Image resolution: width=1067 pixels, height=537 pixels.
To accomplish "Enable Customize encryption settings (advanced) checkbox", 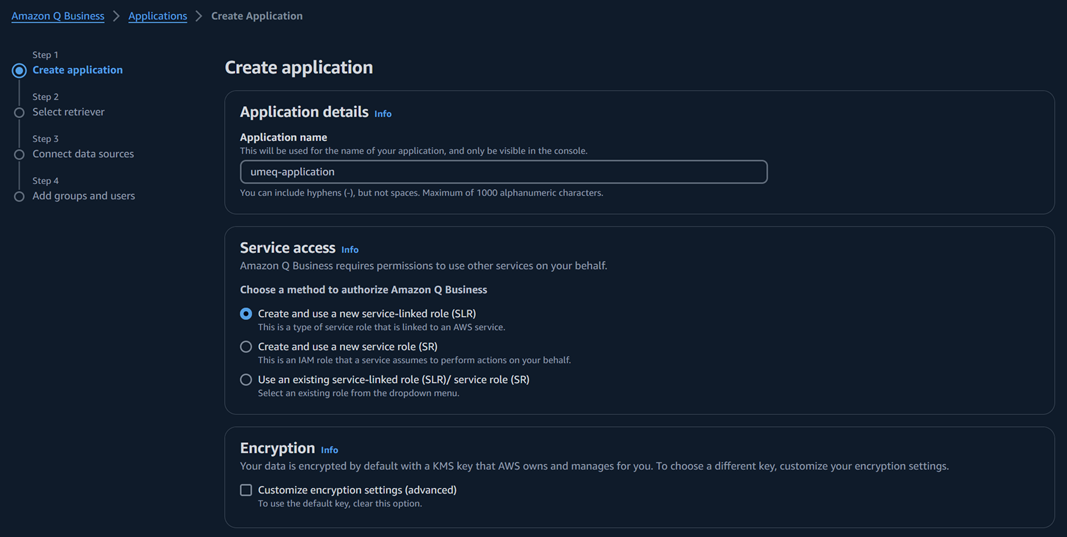I will [x=246, y=490].
